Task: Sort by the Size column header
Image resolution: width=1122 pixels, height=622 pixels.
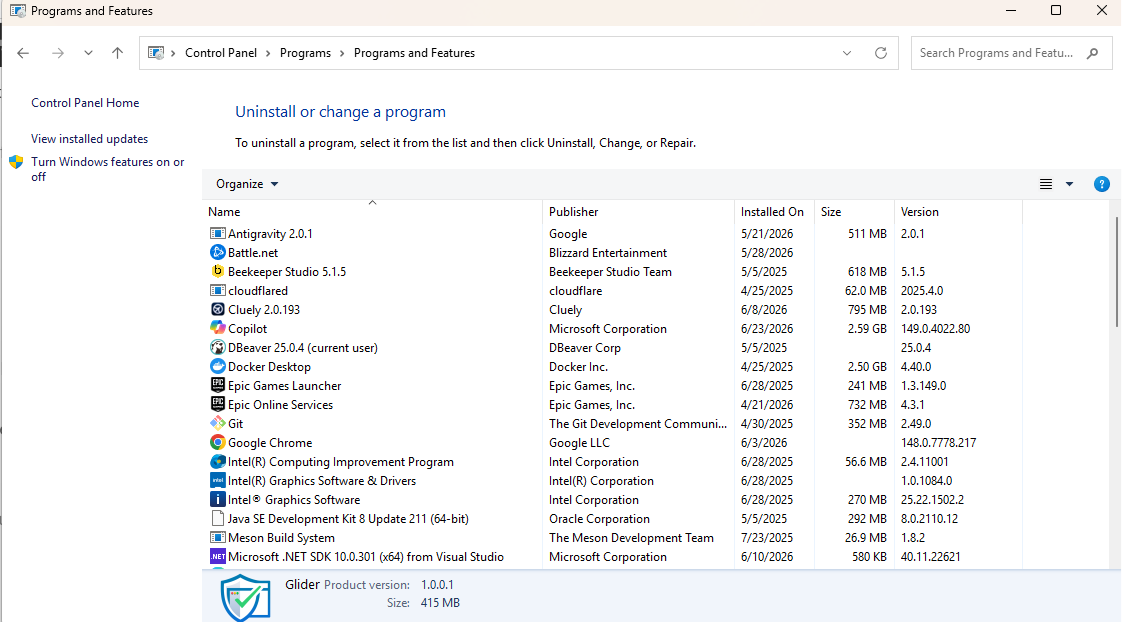Action: [854, 211]
